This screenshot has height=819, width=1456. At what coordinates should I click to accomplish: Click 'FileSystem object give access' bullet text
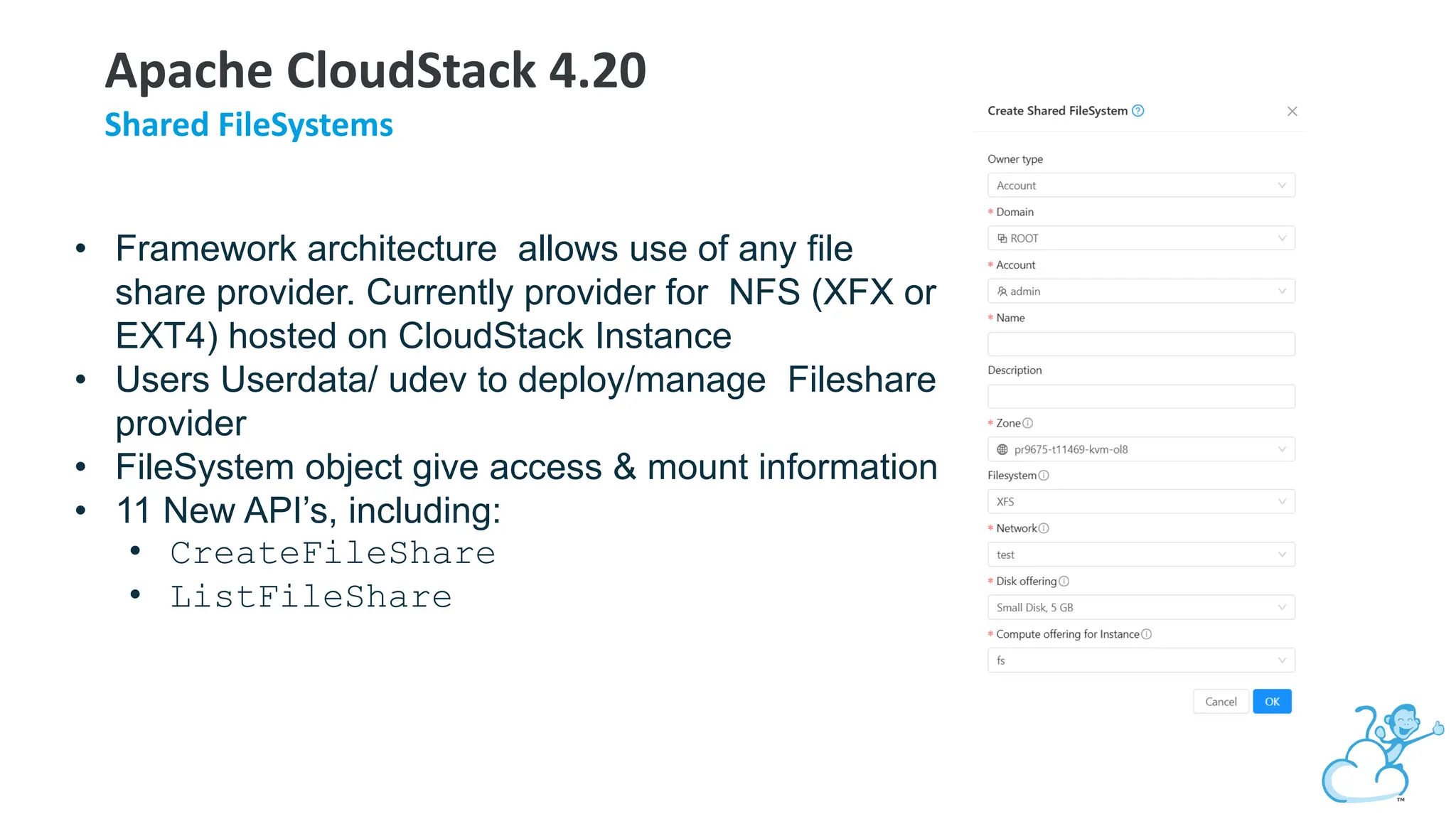tap(527, 467)
